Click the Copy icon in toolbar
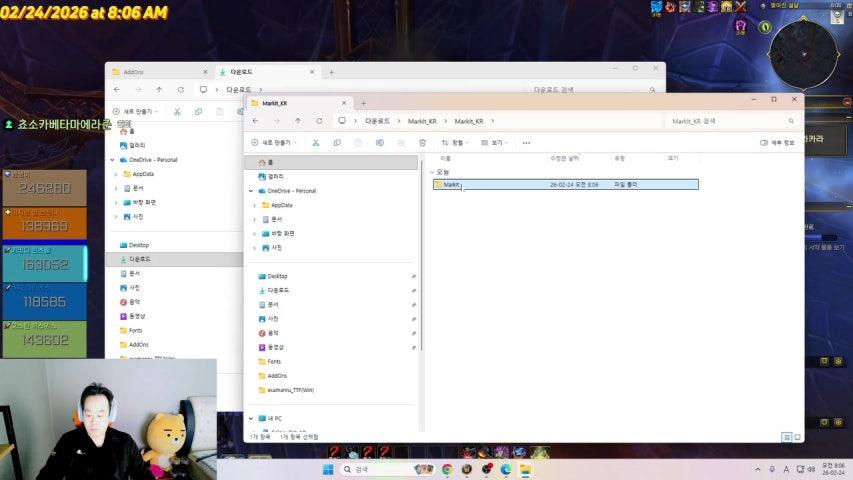This screenshot has width=853, height=480. point(336,143)
